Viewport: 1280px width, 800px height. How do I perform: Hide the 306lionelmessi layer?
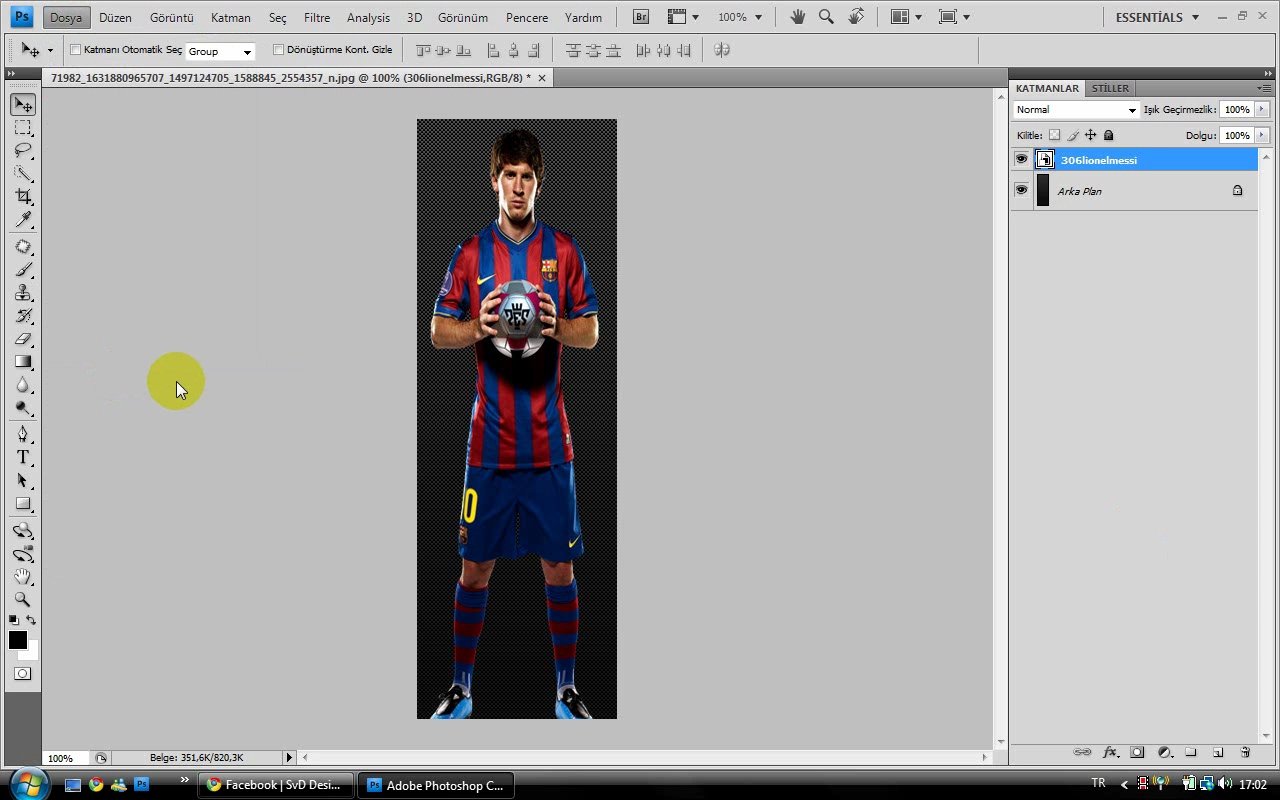coord(1021,159)
